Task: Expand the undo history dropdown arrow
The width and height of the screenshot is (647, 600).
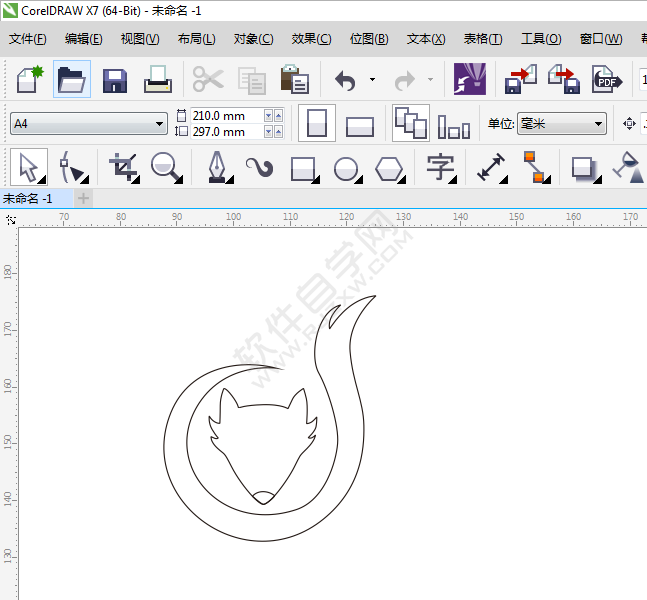Action: tap(372, 79)
